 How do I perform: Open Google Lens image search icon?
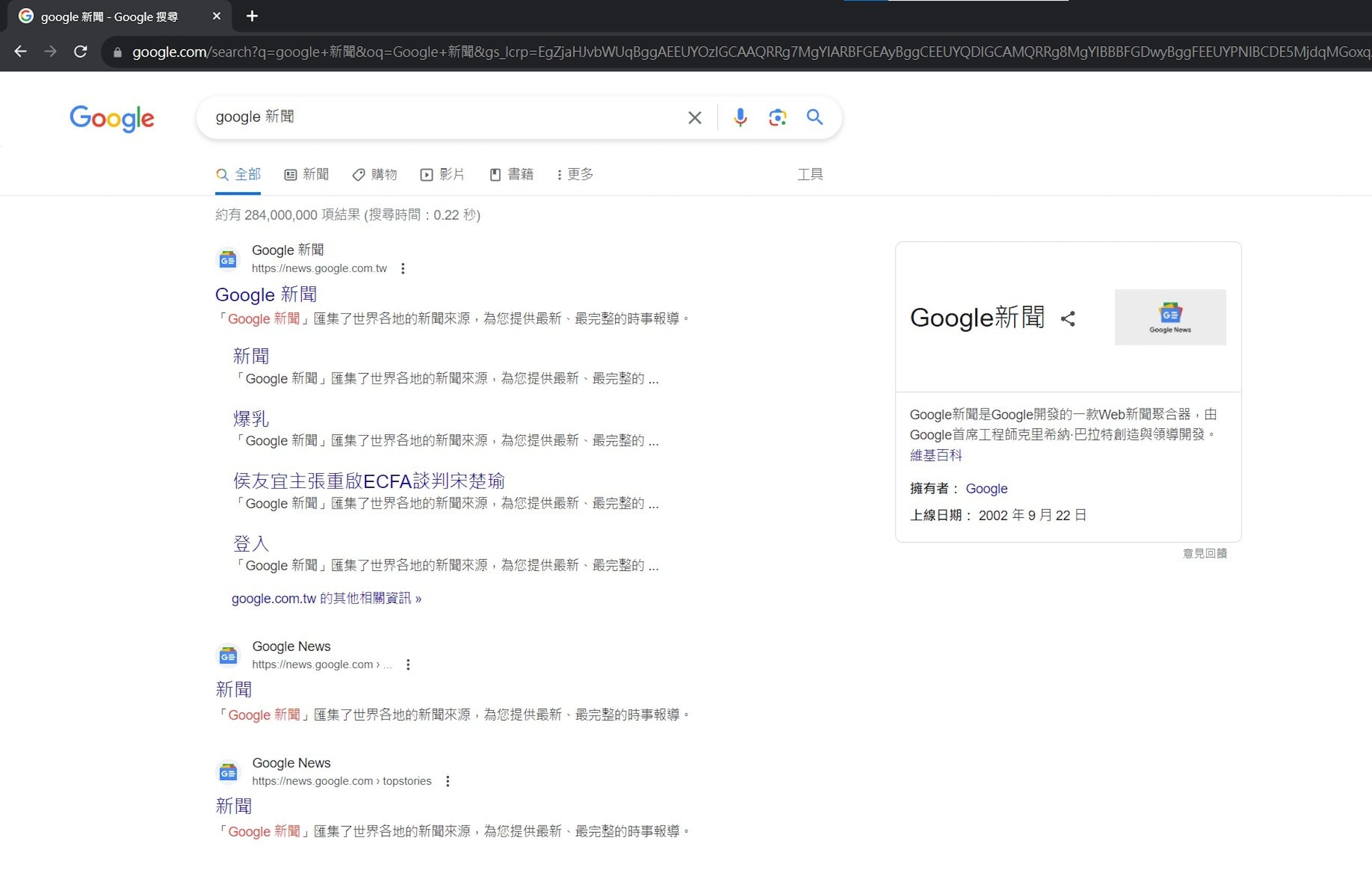(777, 117)
